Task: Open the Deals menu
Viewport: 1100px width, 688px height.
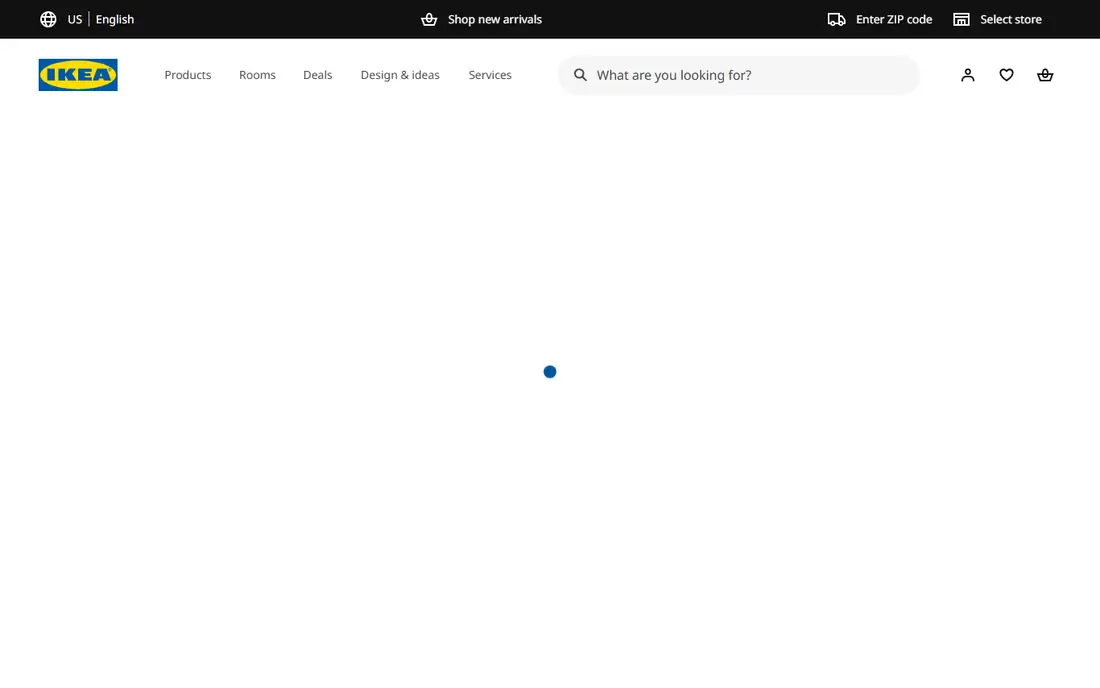Action: coord(317,75)
